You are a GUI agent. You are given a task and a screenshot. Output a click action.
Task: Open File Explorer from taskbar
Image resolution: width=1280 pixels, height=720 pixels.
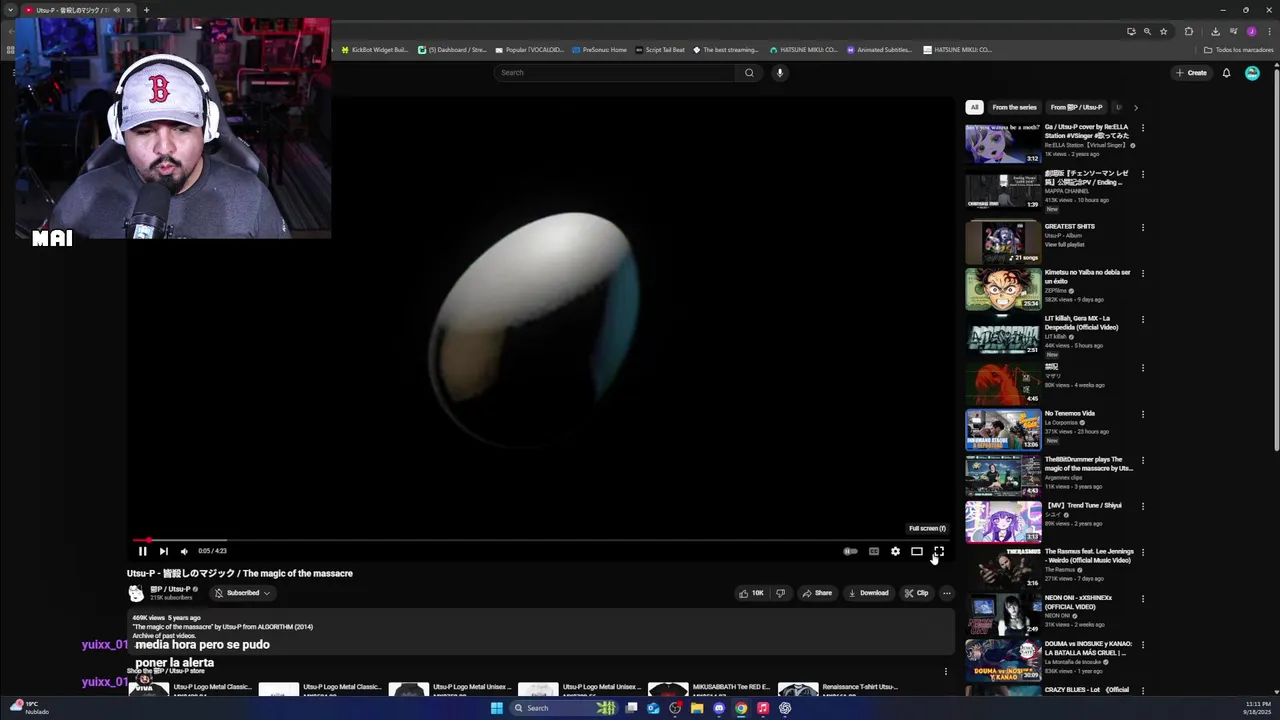point(697,708)
